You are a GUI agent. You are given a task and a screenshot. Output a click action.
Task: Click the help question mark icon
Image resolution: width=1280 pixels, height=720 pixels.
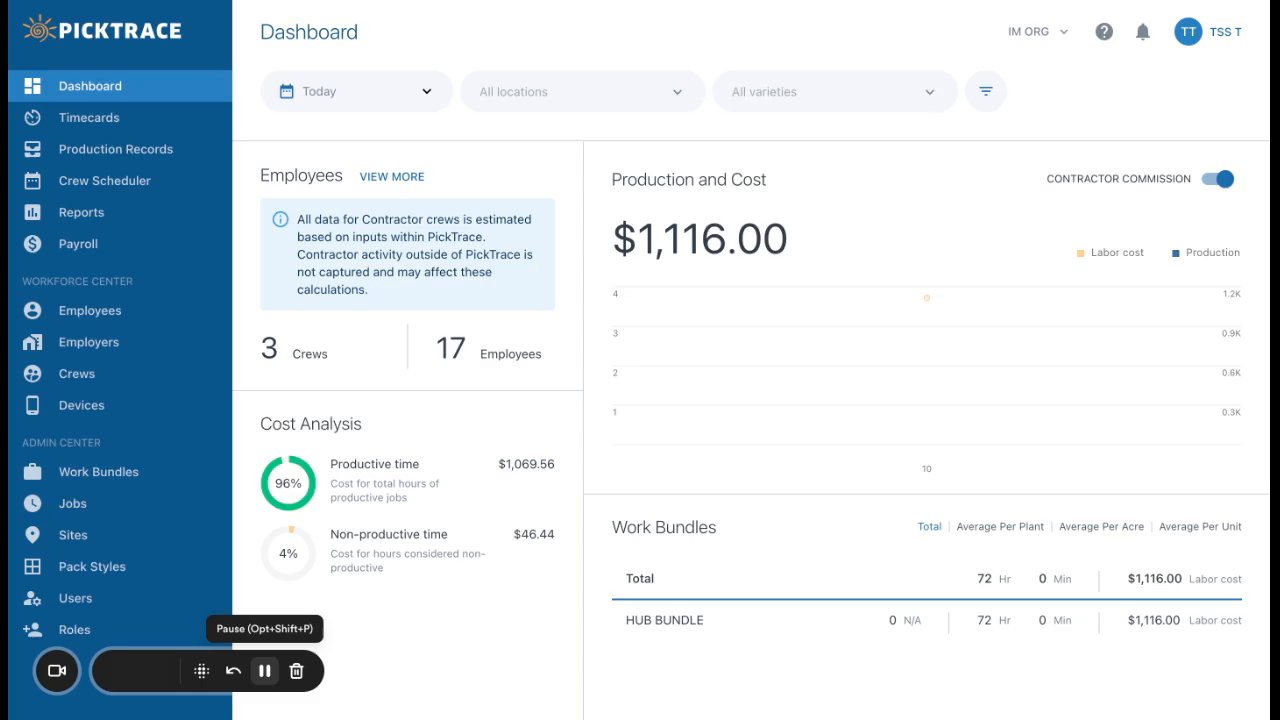pos(1104,32)
